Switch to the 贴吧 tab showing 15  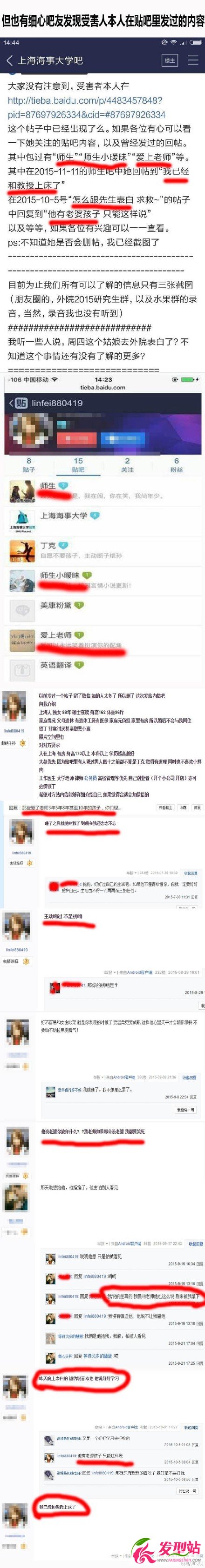78,465
